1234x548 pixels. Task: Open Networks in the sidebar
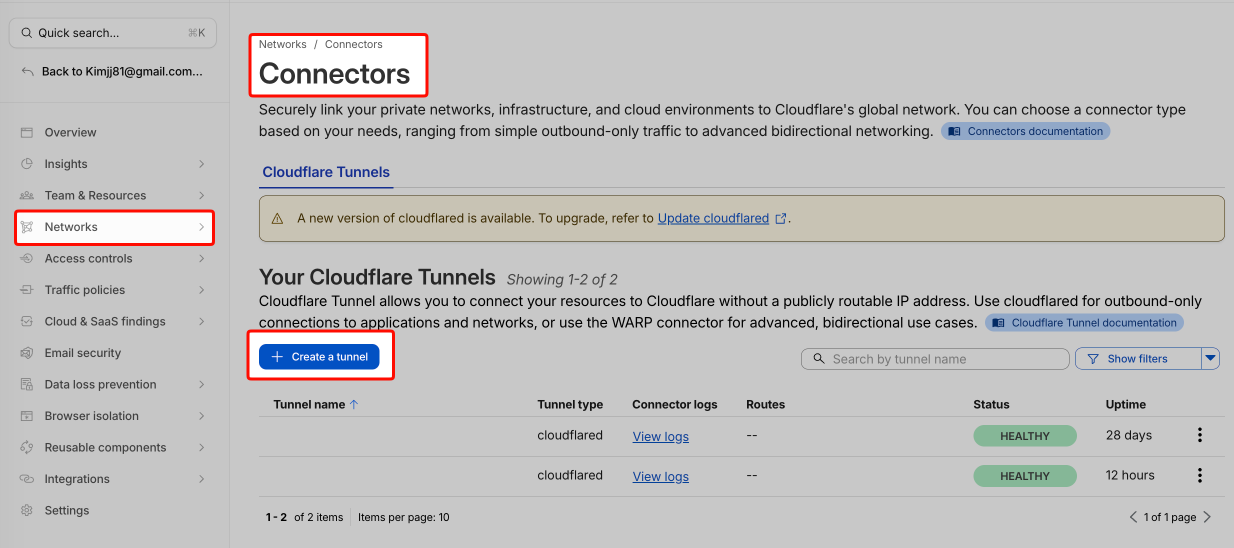[x=114, y=227]
